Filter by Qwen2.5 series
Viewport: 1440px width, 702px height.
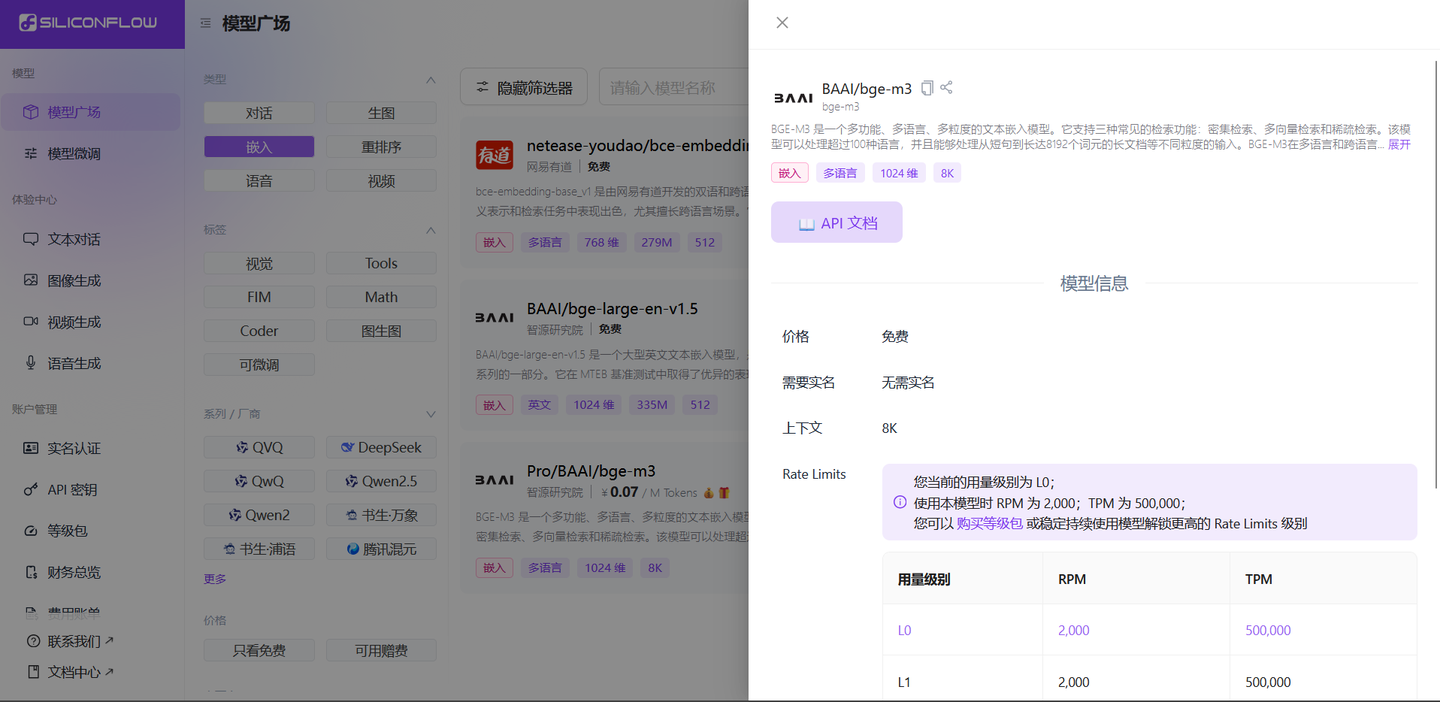coord(381,481)
